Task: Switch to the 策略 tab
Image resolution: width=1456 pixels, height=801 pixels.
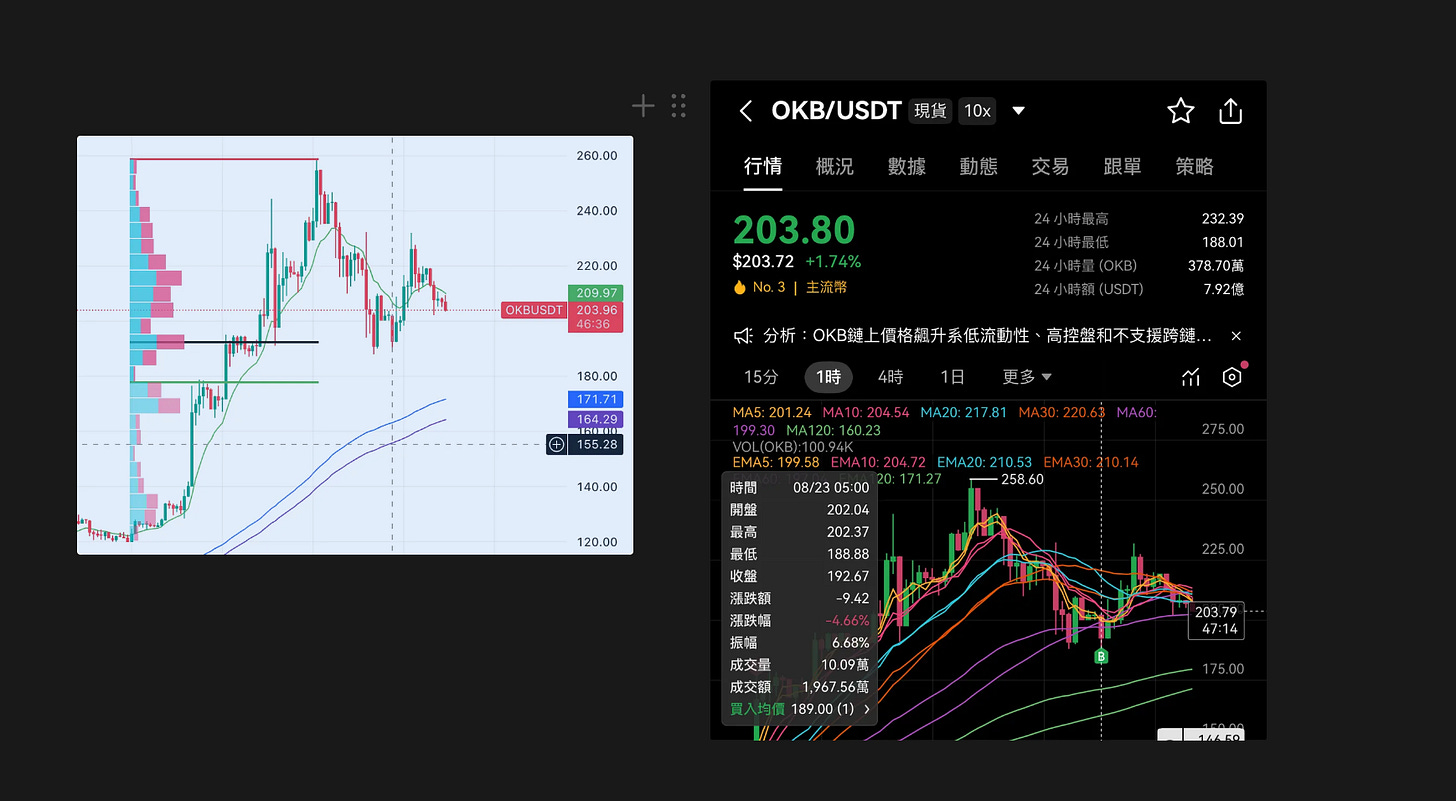Action: (x=1194, y=167)
